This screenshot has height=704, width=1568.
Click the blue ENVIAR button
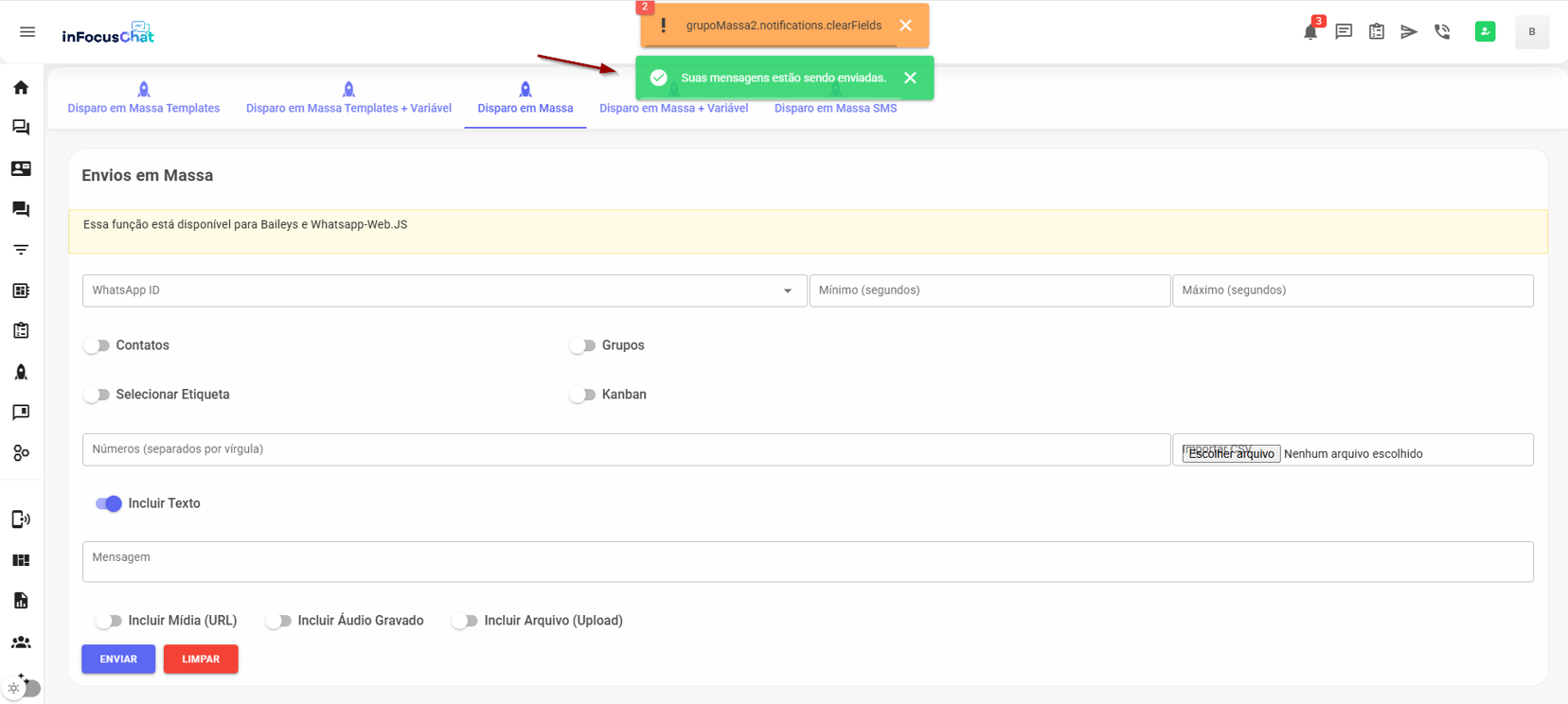click(118, 659)
